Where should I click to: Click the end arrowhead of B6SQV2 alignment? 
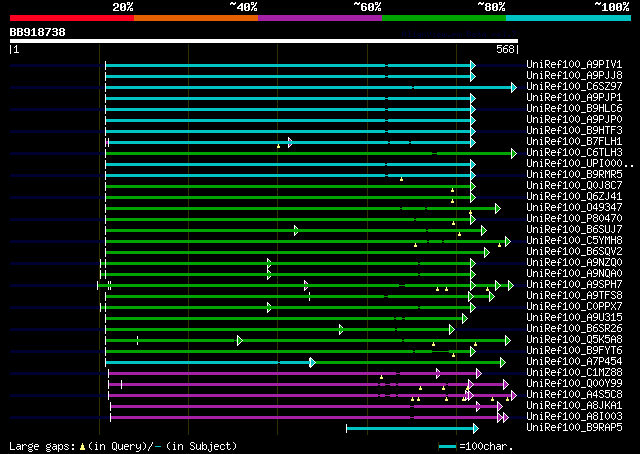pos(487,253)
